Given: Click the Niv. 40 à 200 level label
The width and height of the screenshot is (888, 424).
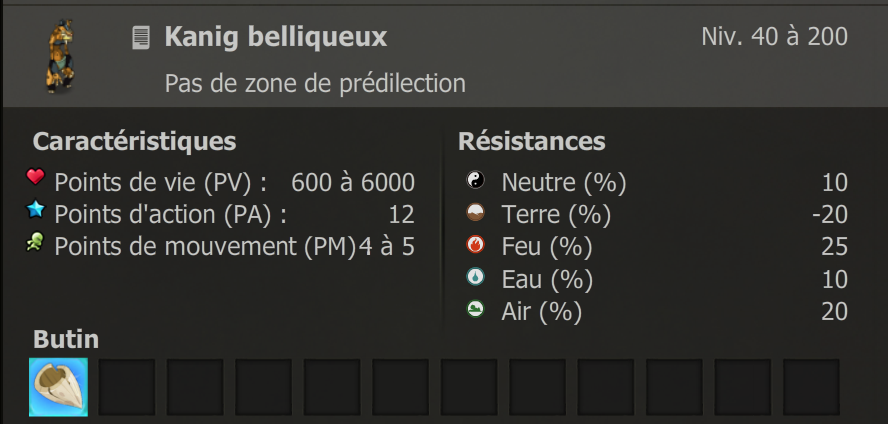Looking at the screenshot, I should 774,38.
